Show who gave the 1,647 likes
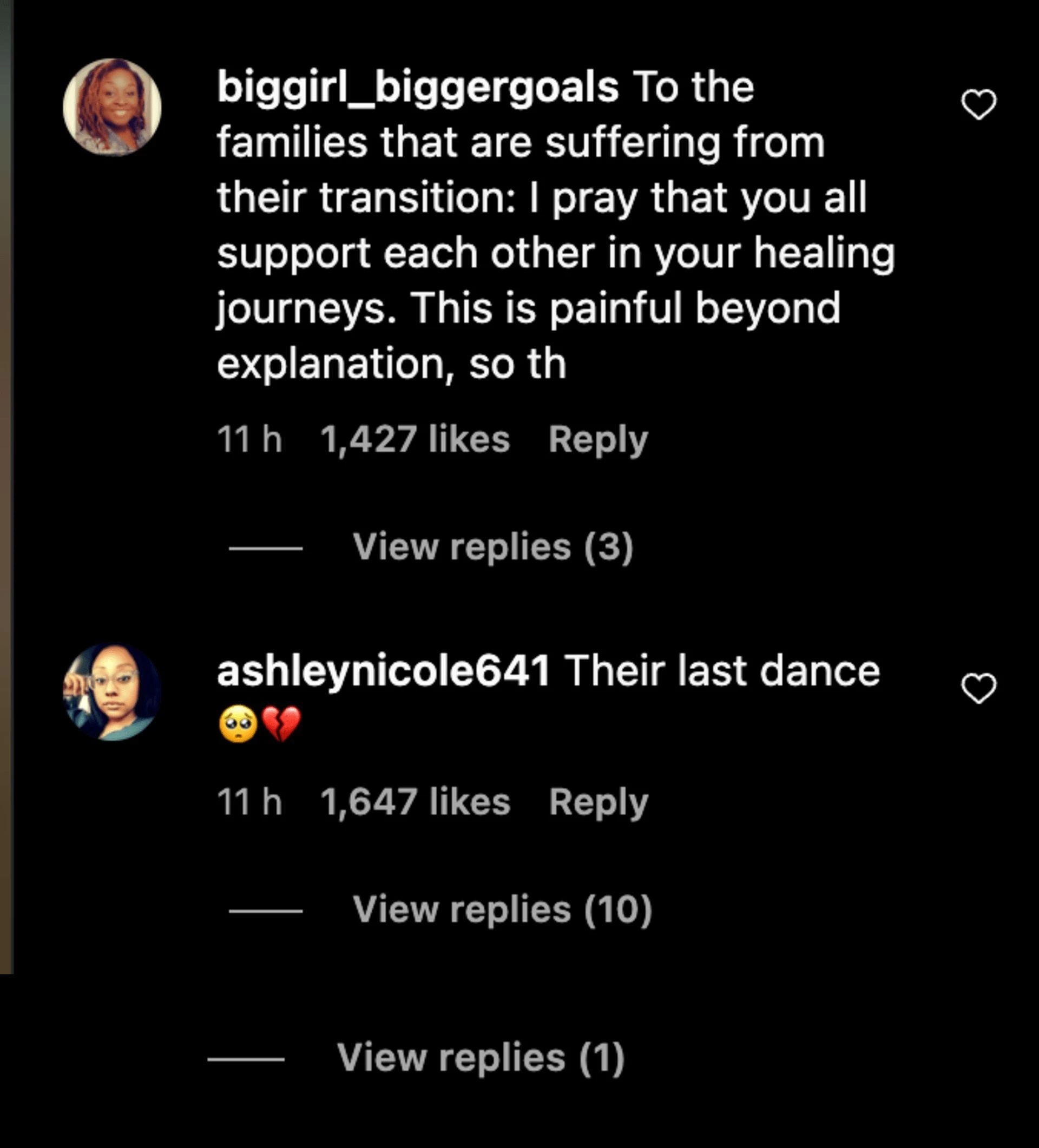This screenshot has width=1039, height=1148. (x=415, y=802)
